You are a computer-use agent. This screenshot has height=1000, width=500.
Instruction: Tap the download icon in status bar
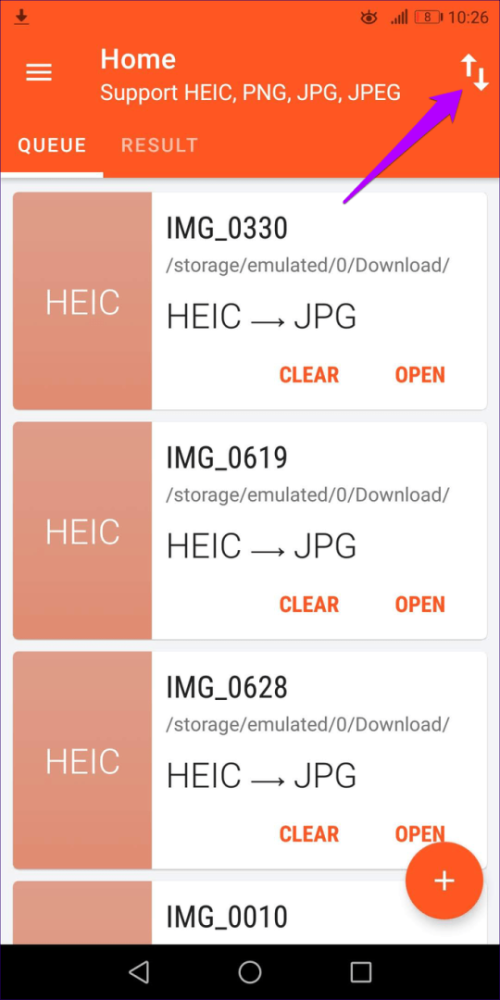(x=22, y=17)
